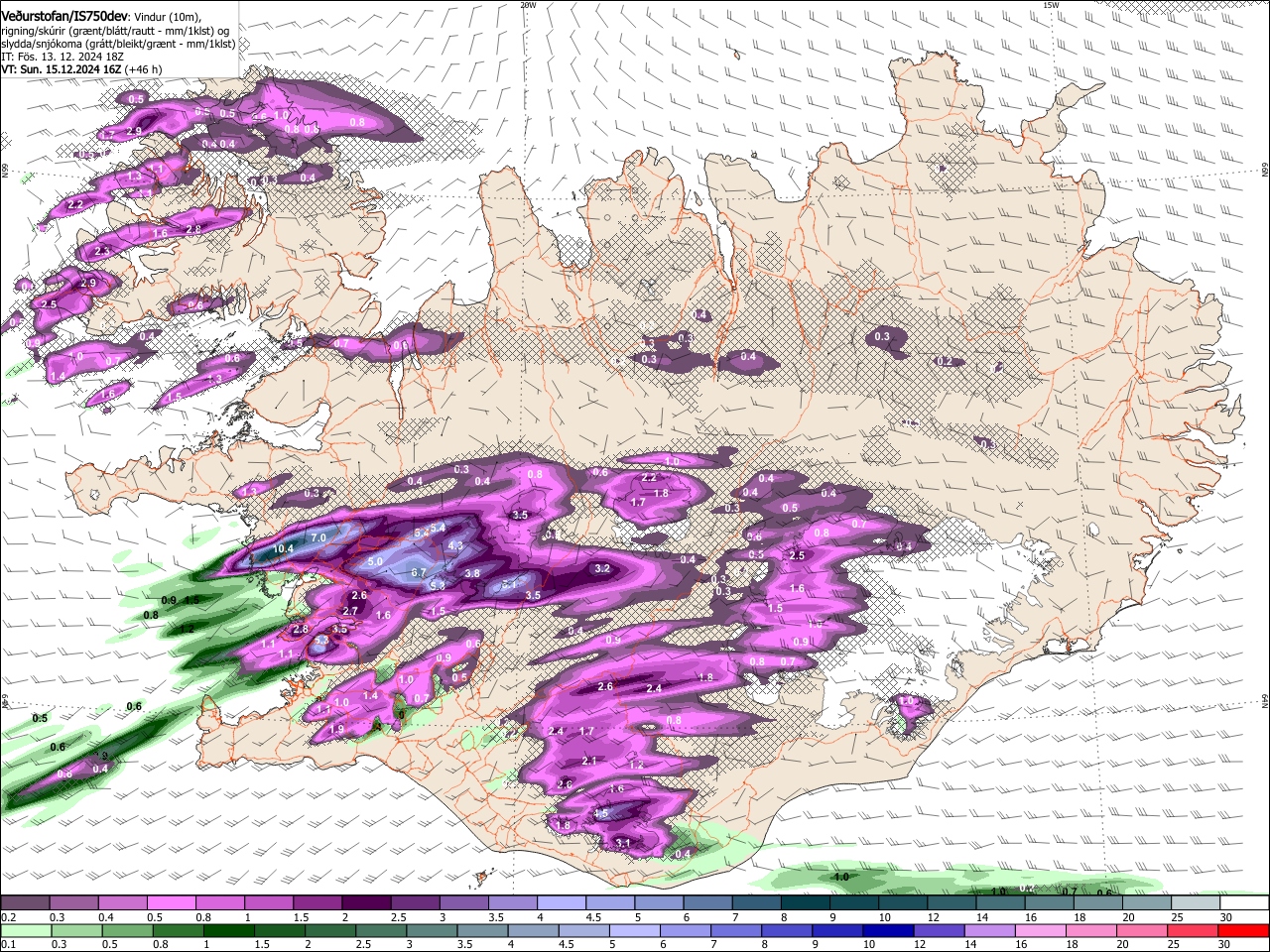
Task: Click the light lavender 4 swatch in snow legend
Action: click(x=561, y=902)
